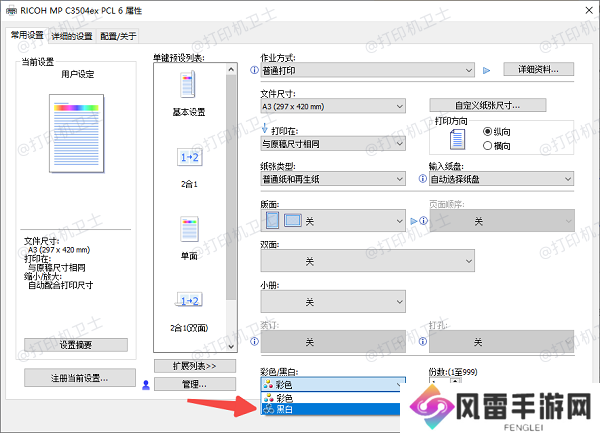
Task: Click the blue arrow next to 详细资料 button
Action: point(486,70)
